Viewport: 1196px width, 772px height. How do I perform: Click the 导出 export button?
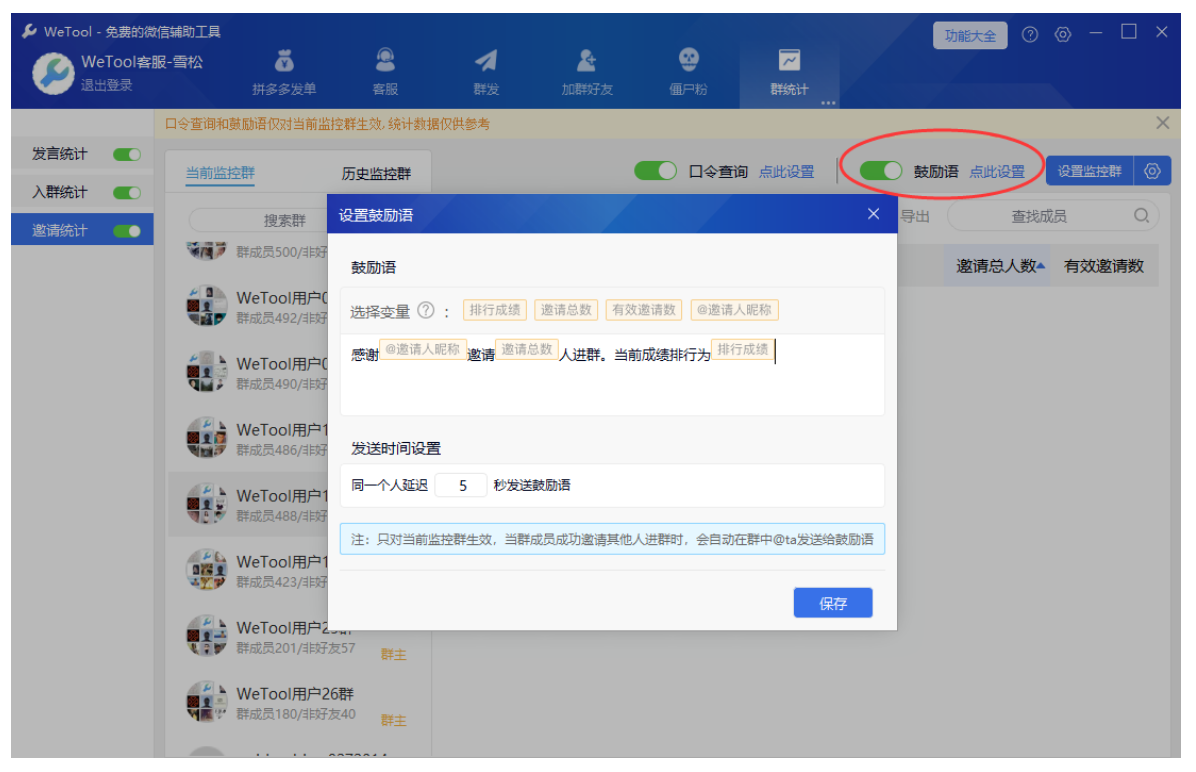[915, 217]
